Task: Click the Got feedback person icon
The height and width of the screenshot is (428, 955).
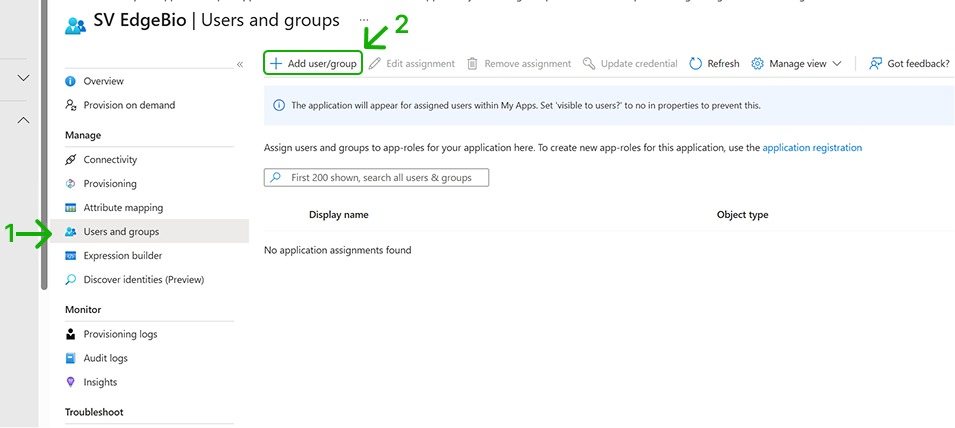Action: (875, 63)
